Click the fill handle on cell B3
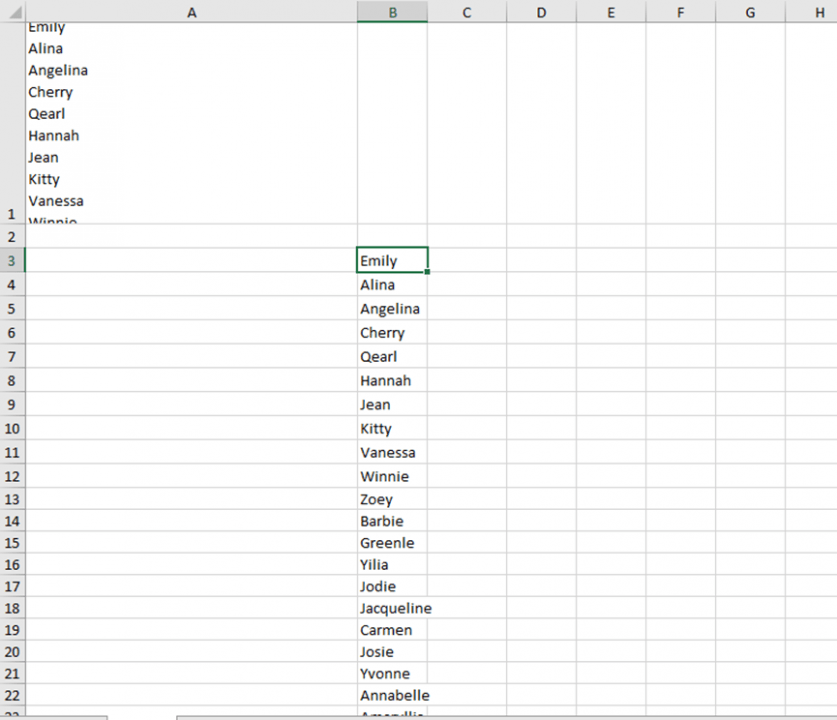 coord(426,272)
